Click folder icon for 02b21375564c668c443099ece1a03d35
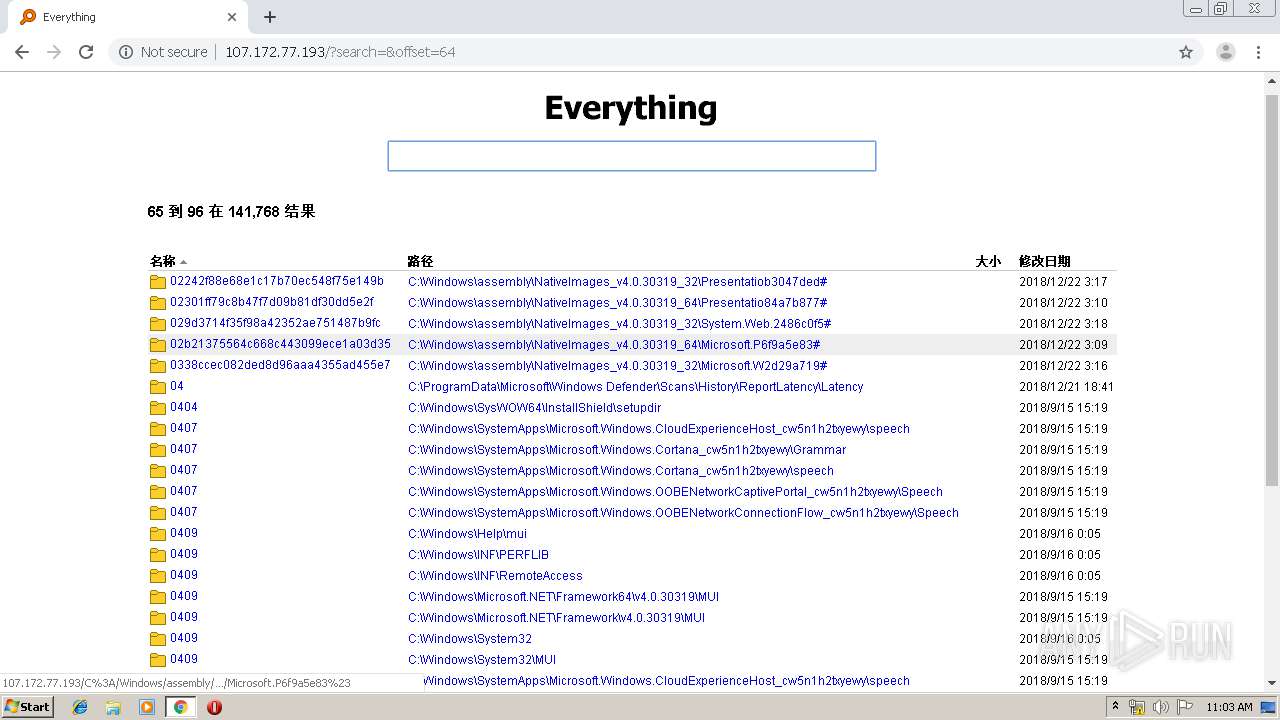The height and width of the screenshot is (720, 1280). pos(158,345)
